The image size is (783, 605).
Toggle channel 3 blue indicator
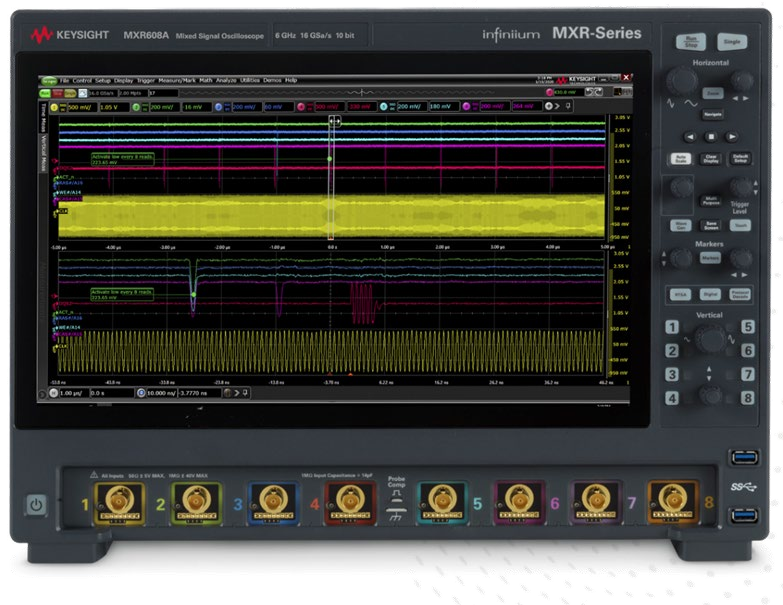[218, 107]
